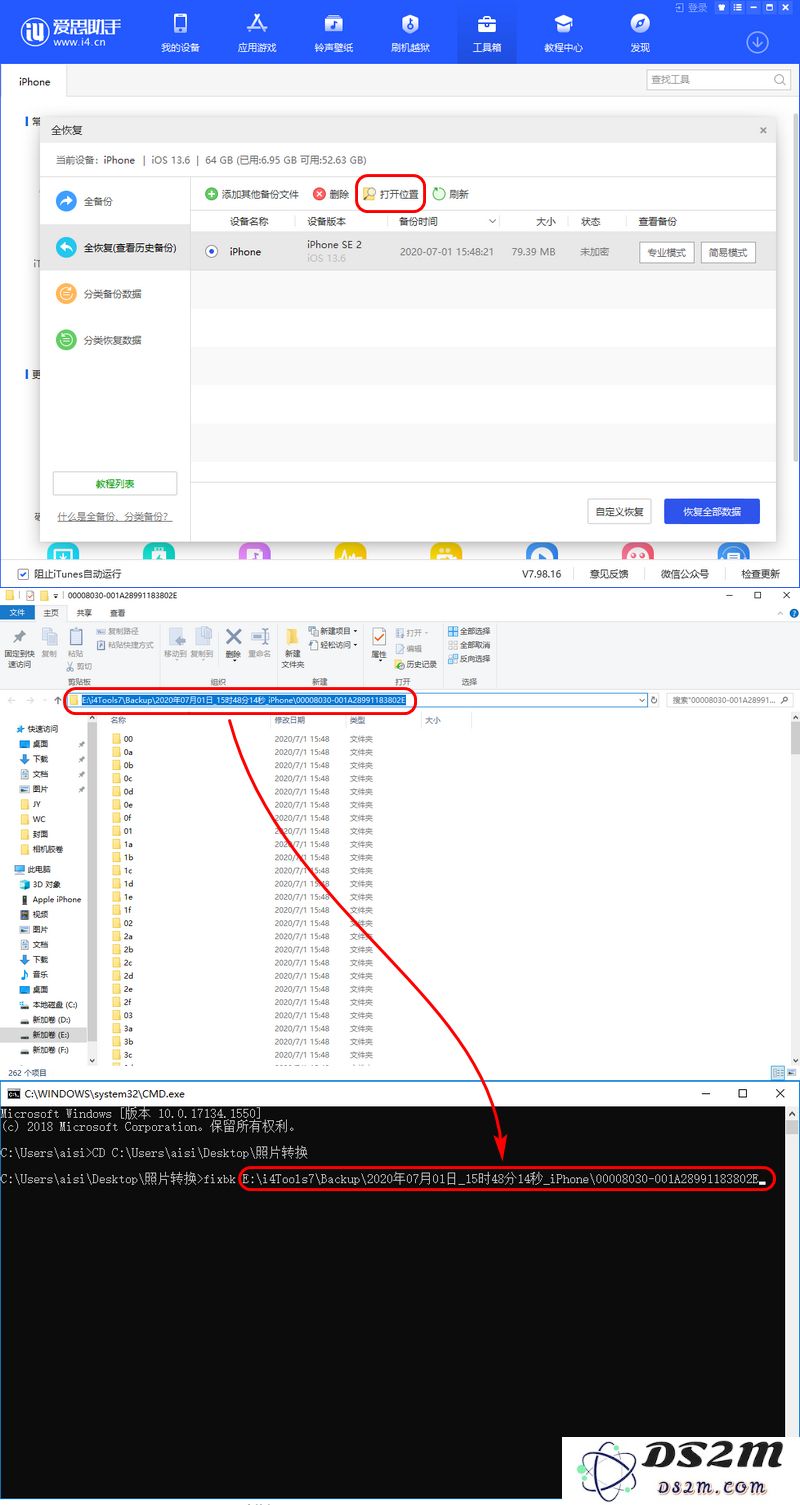Select 分类恢复数据 in the dialog sidebar
Viewport: 800px width, 1505px height.
(x=115, y=340)
